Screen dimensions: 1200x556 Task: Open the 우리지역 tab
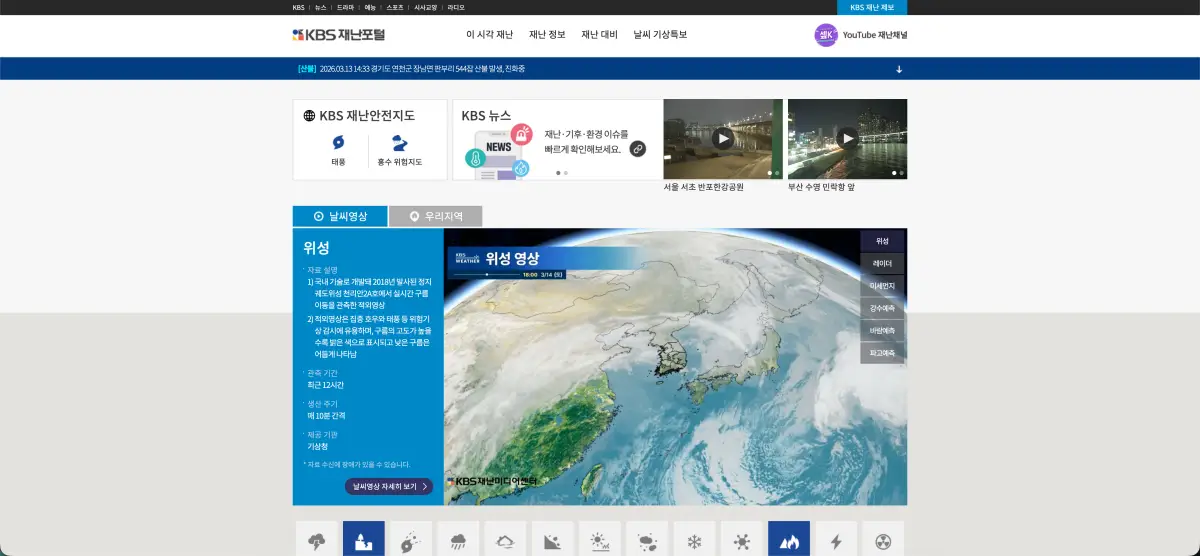tap(435, 216)
